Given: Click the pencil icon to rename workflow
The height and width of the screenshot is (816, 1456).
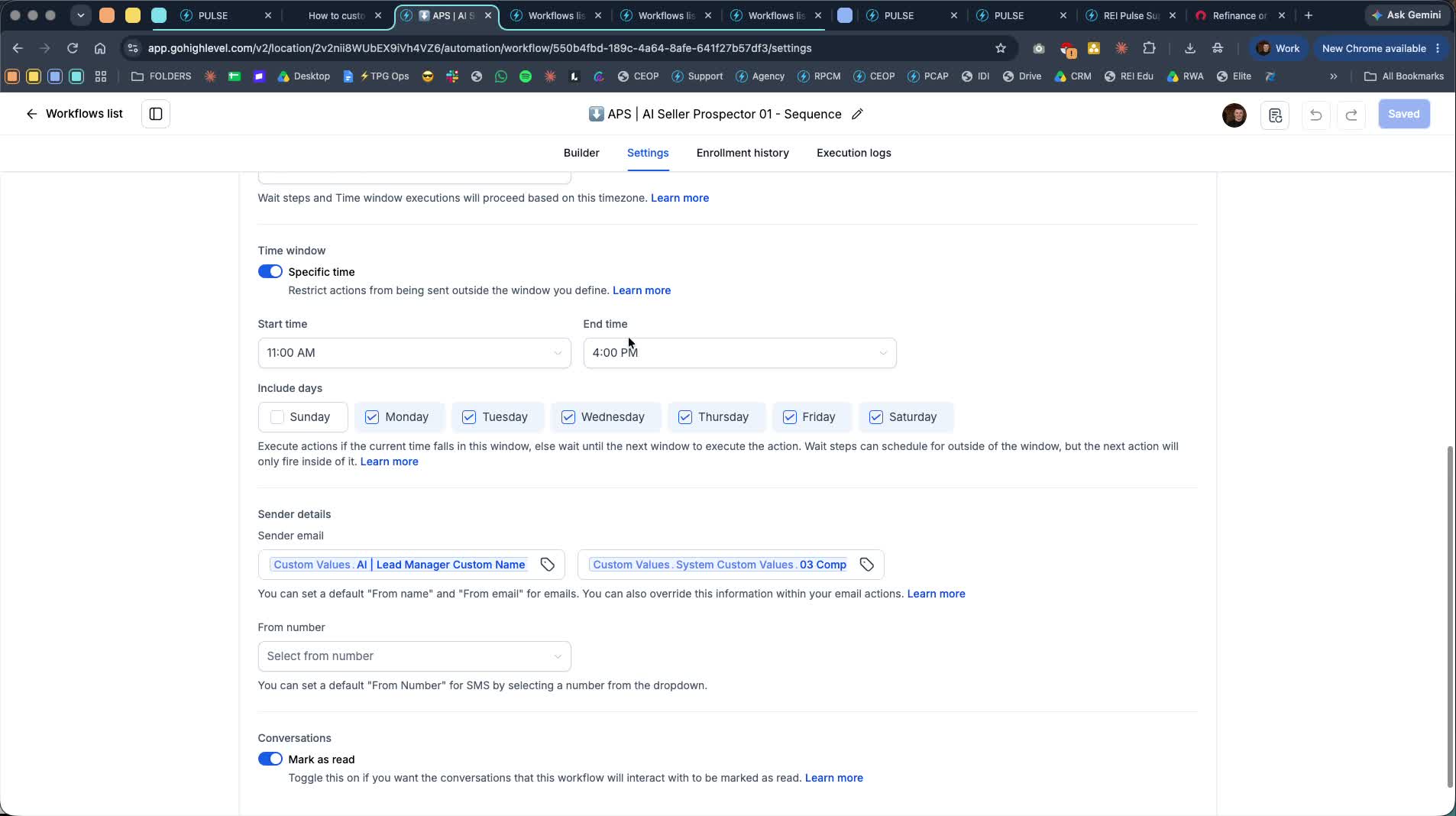Looking at the screenshot, I should pos(857,114).
